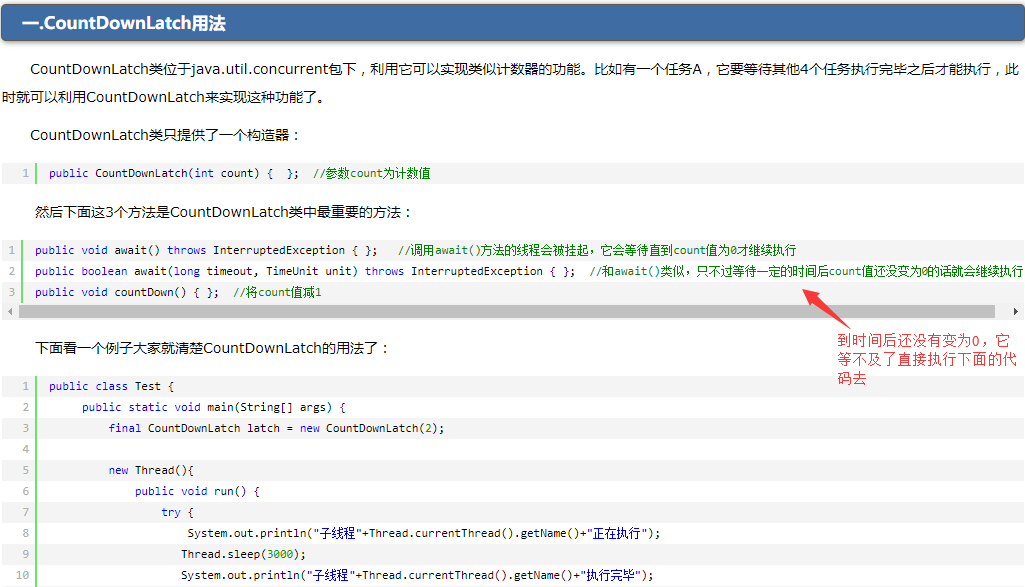Click the intro paragraph mentioning java.util.concurrent包下
This screenshot has height=587, width=1025.
511,83
